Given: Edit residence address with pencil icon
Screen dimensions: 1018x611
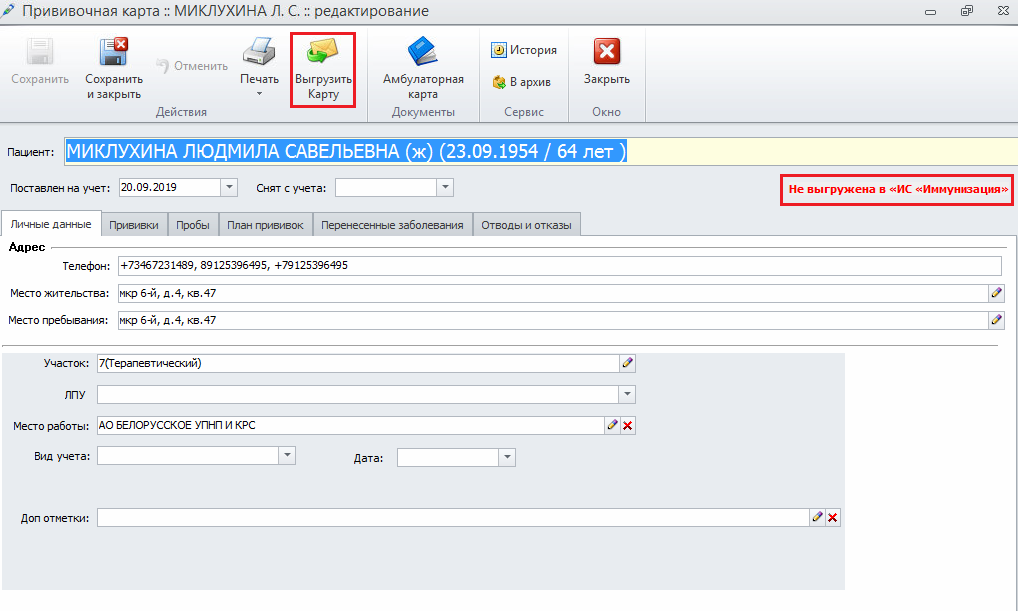Looking at the screenshot, I should coord(996,293).
